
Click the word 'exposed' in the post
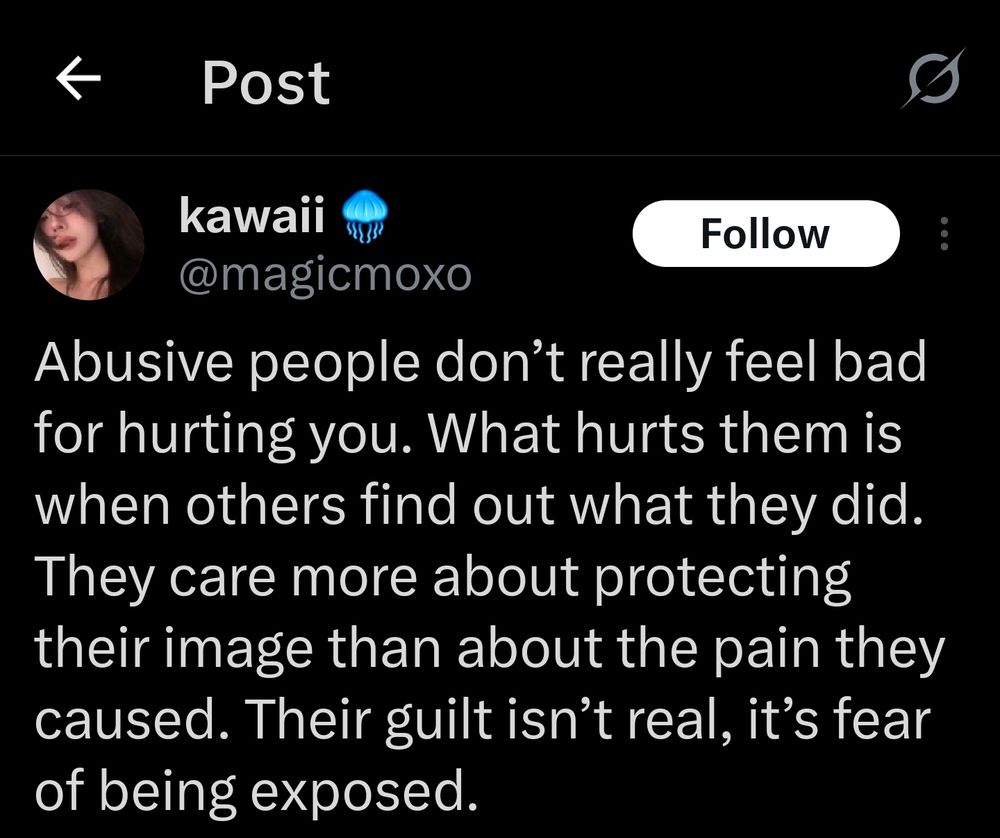pos(358,794)
